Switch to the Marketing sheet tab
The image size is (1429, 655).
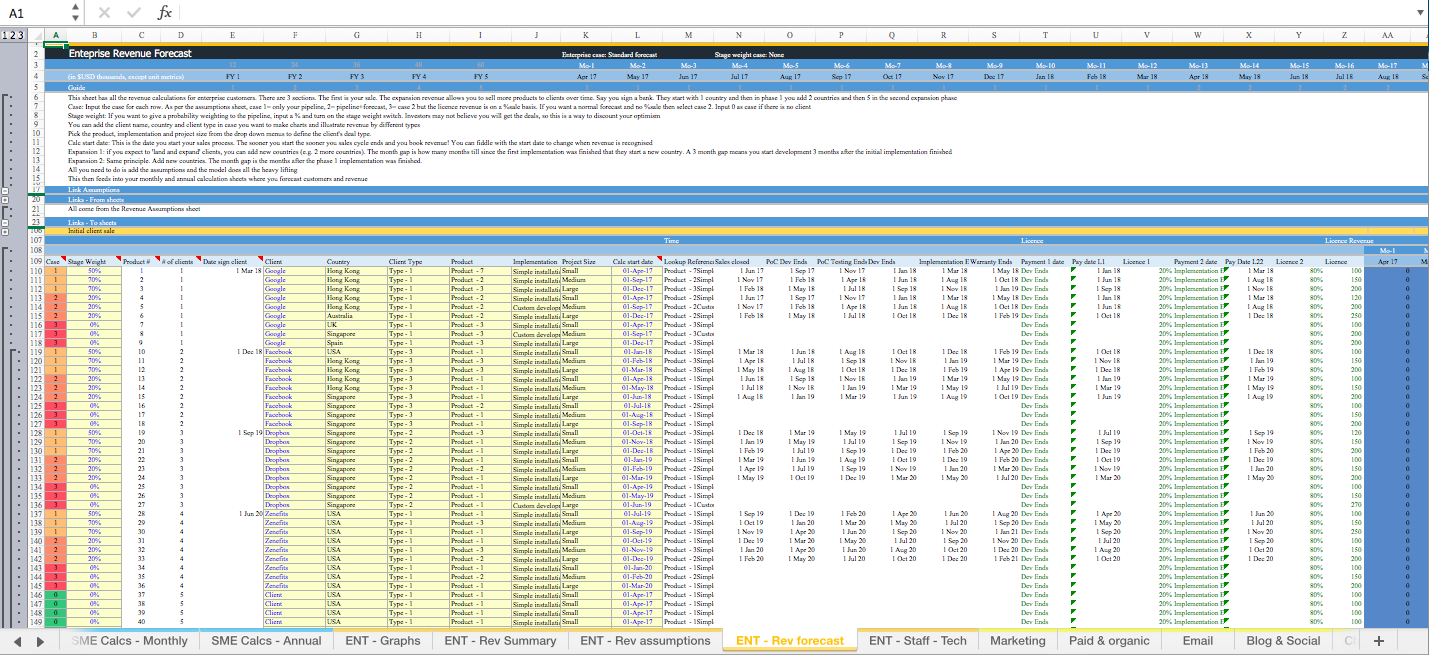(1017, 641)
